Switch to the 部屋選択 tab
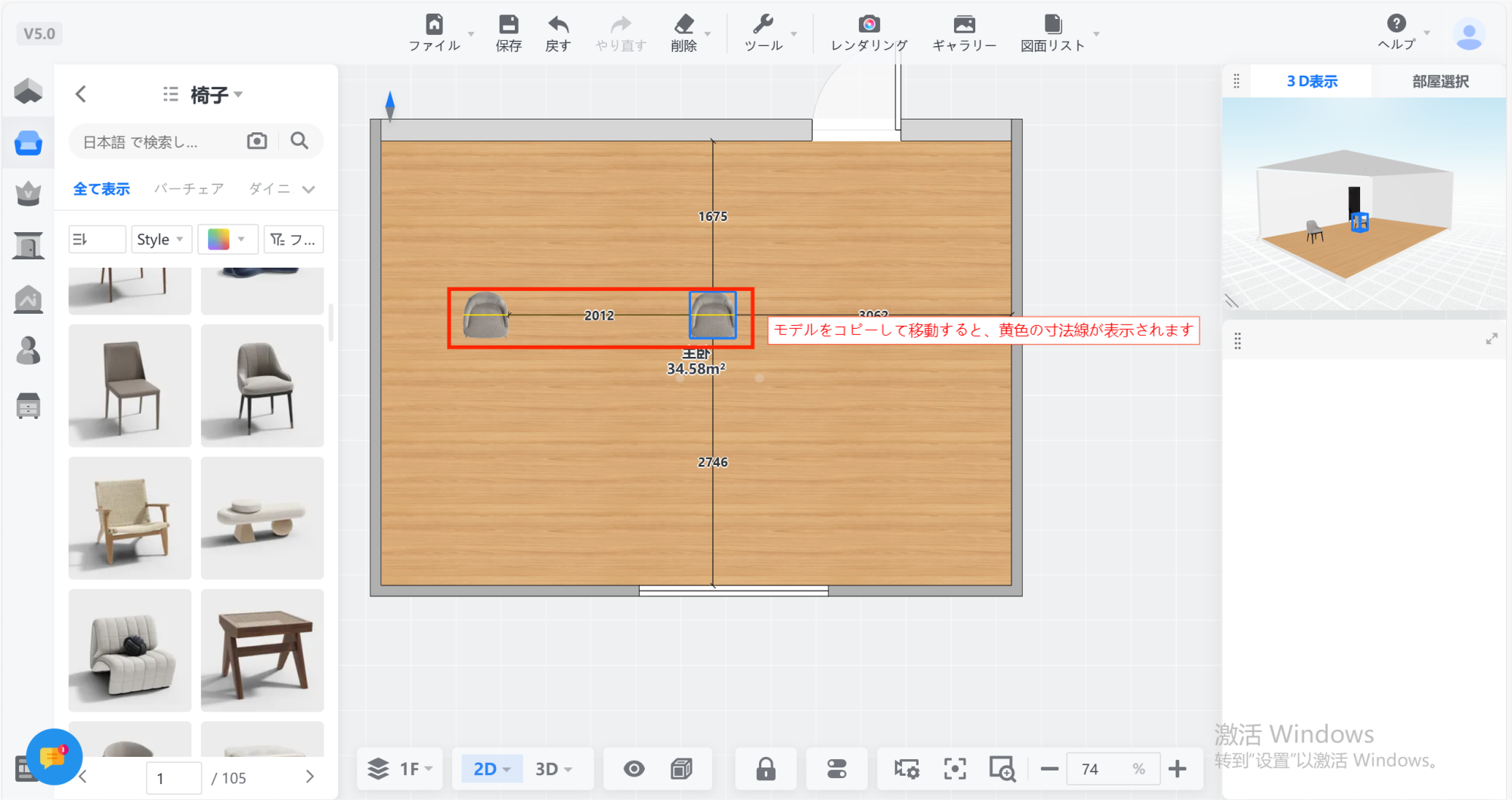The width and height of the screenshot is (1512, 800). click(1440, 81)
